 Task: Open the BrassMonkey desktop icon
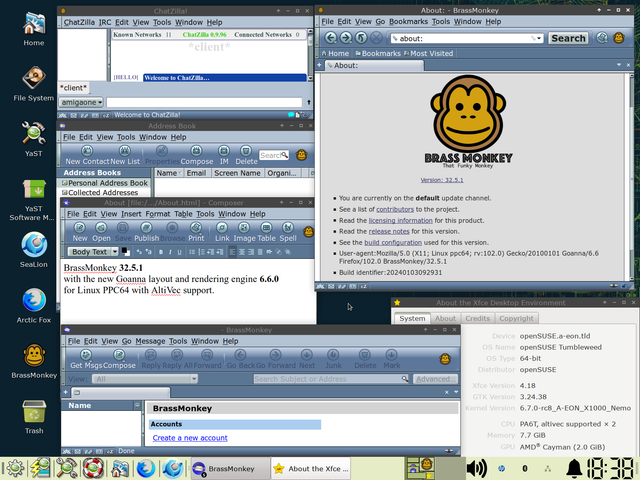(x=34, y=361)
